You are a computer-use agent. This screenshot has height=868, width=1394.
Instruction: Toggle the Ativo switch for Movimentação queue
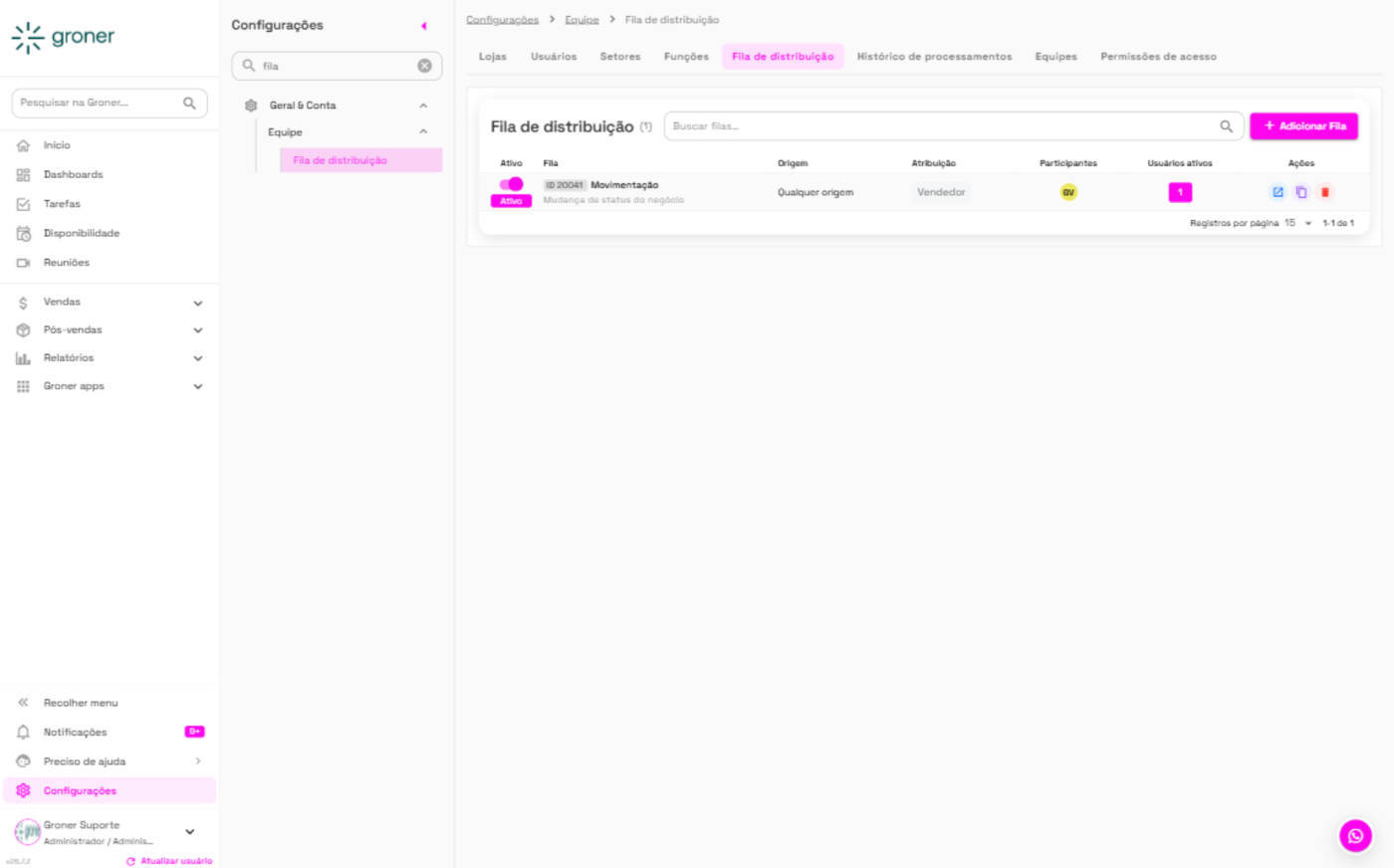511,184
